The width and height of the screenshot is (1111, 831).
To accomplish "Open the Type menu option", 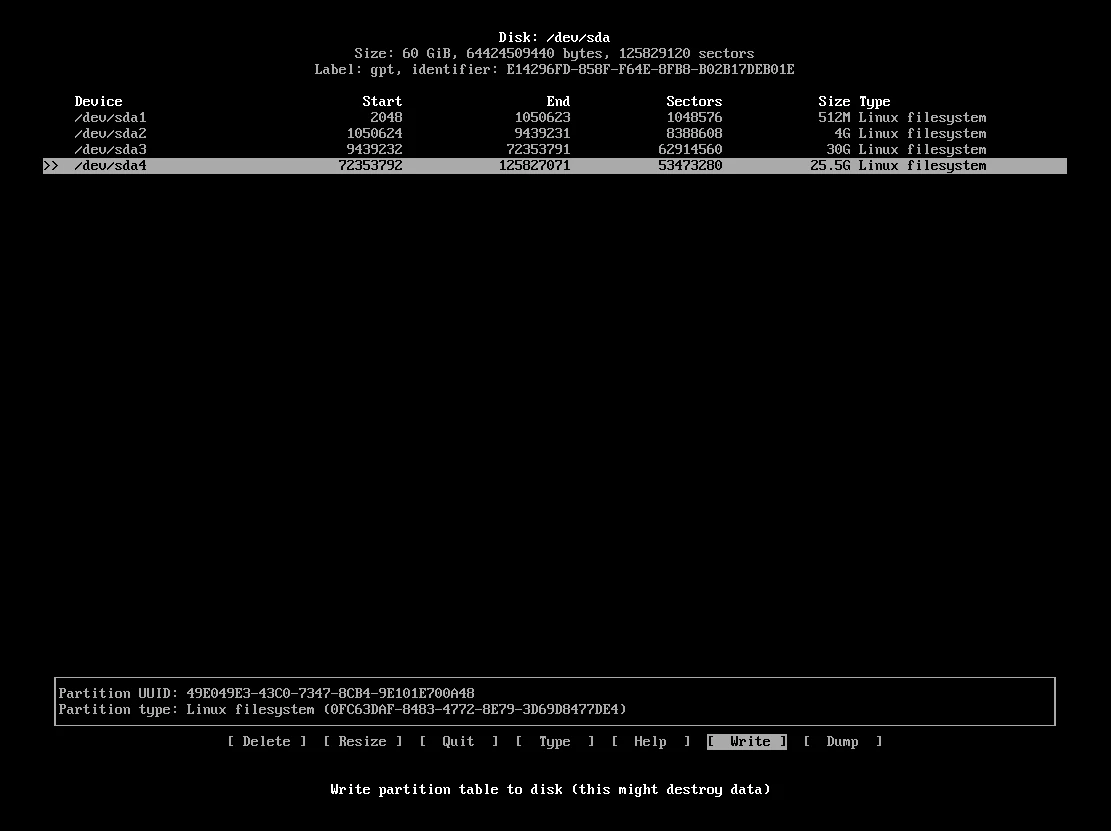I will click(554, 741).
